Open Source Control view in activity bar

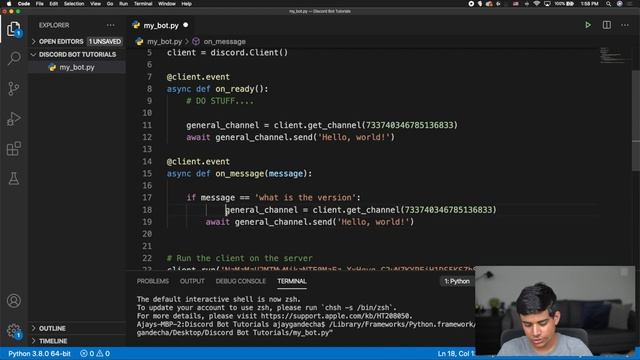tap(14, 89)
